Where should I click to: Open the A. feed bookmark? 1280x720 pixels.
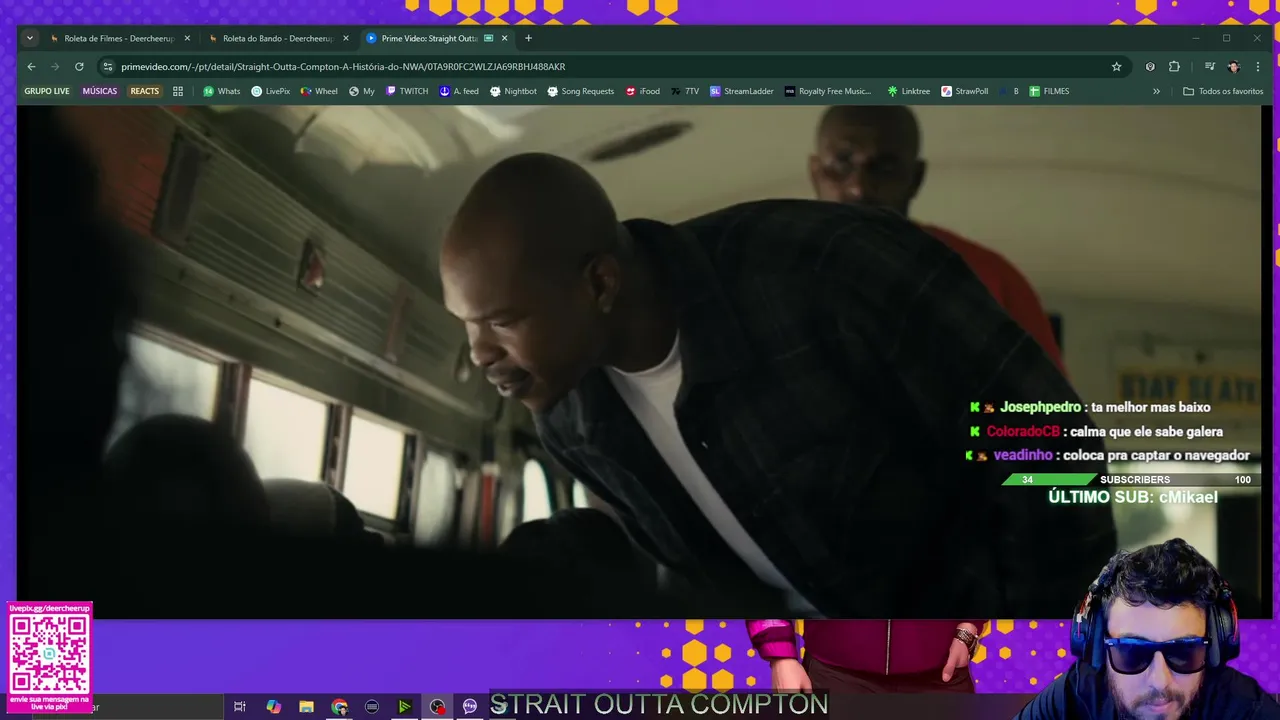460,91
